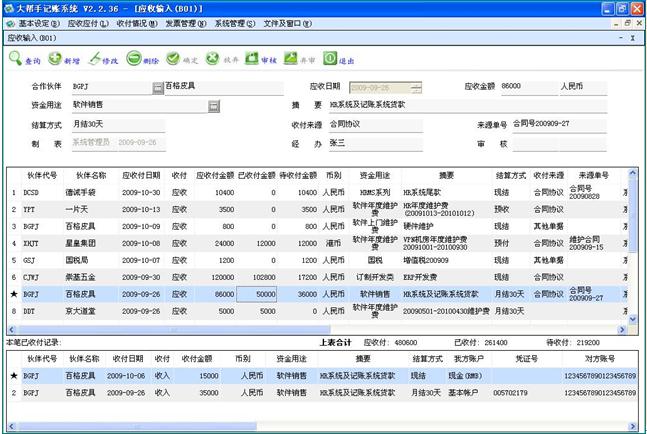
Task: Click the 应收日期 date spinner arrows
Action: coord(416,87)
